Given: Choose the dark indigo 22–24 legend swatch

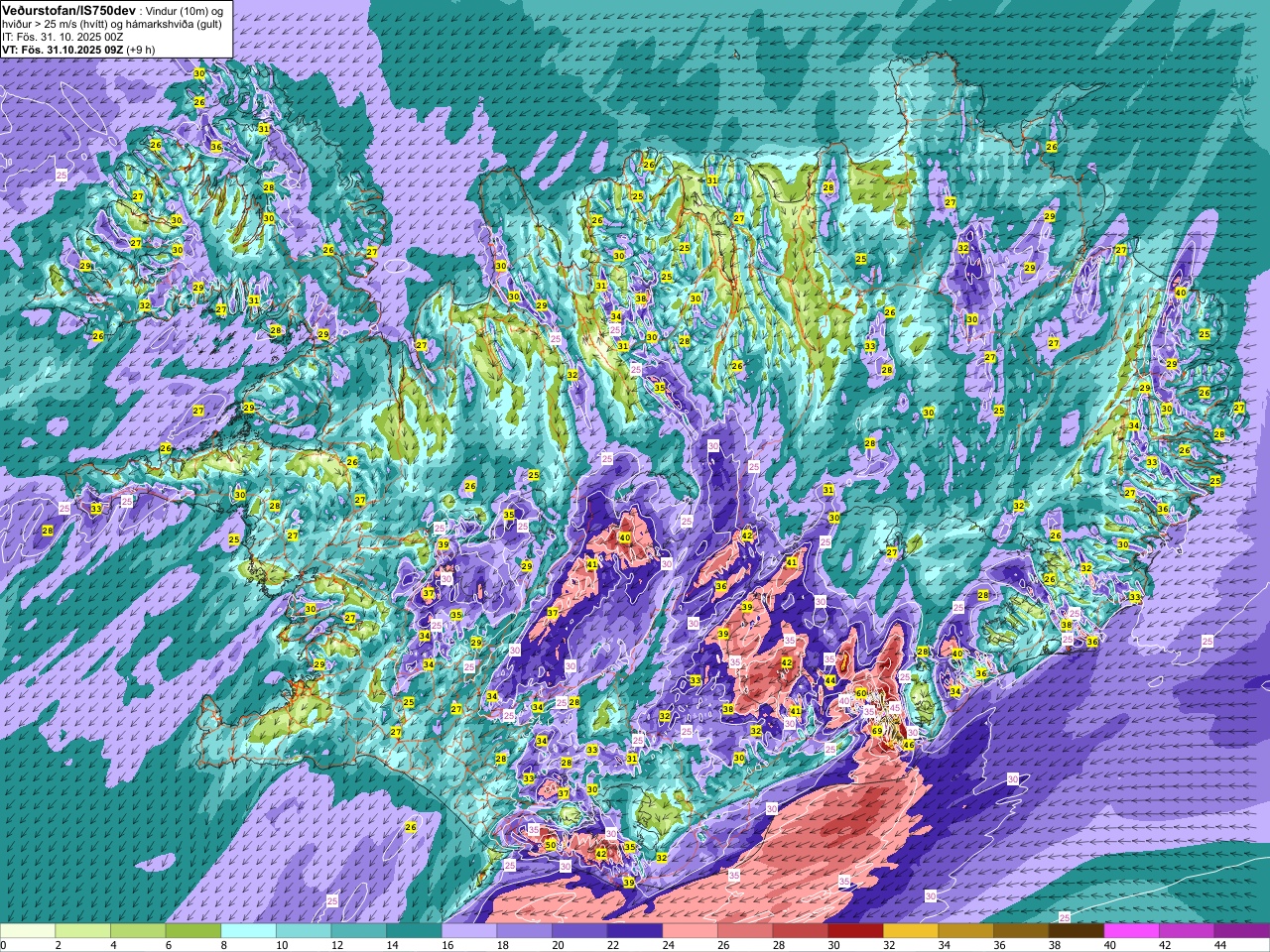Looking at the screenshot, I should (635, 931).
